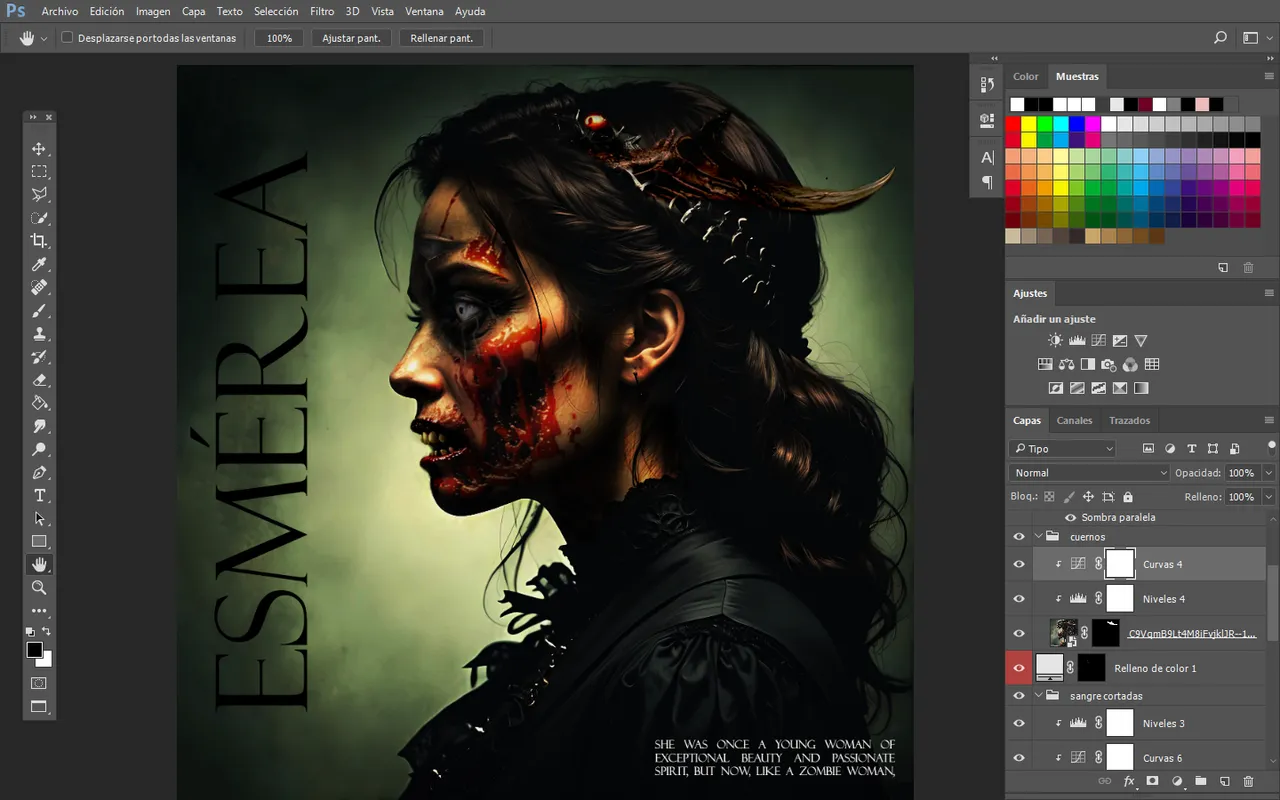Open the Capa menu
The height and width of the screenshot is (800, 1280).
(194, 12)
